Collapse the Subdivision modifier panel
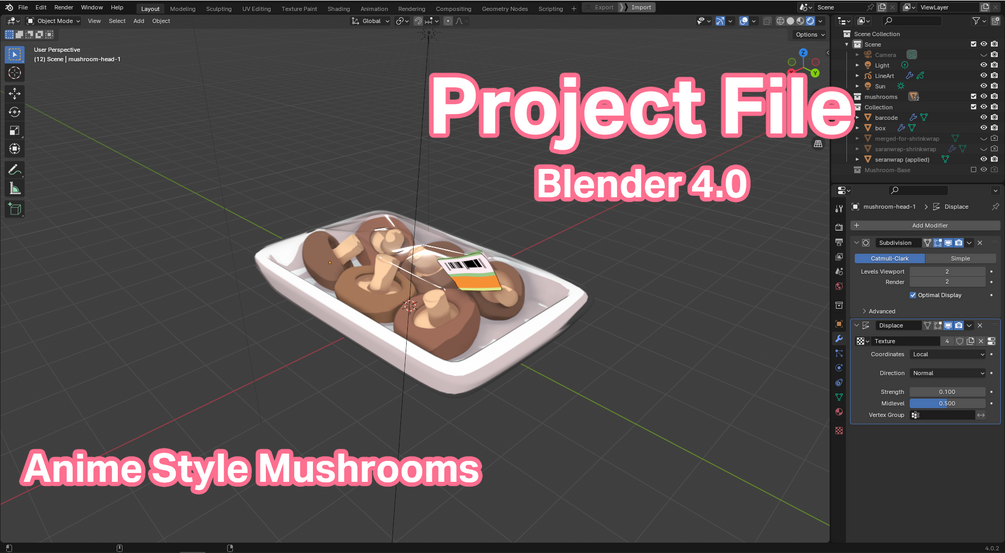 click(856, 243)
